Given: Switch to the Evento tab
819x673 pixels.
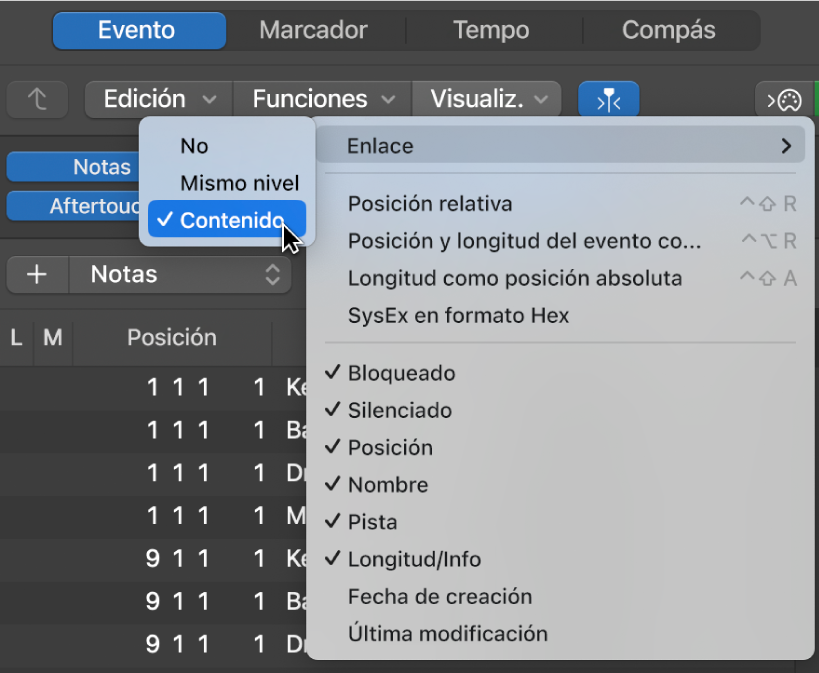Looking at the screenshot, I should (x=139, y=30).
